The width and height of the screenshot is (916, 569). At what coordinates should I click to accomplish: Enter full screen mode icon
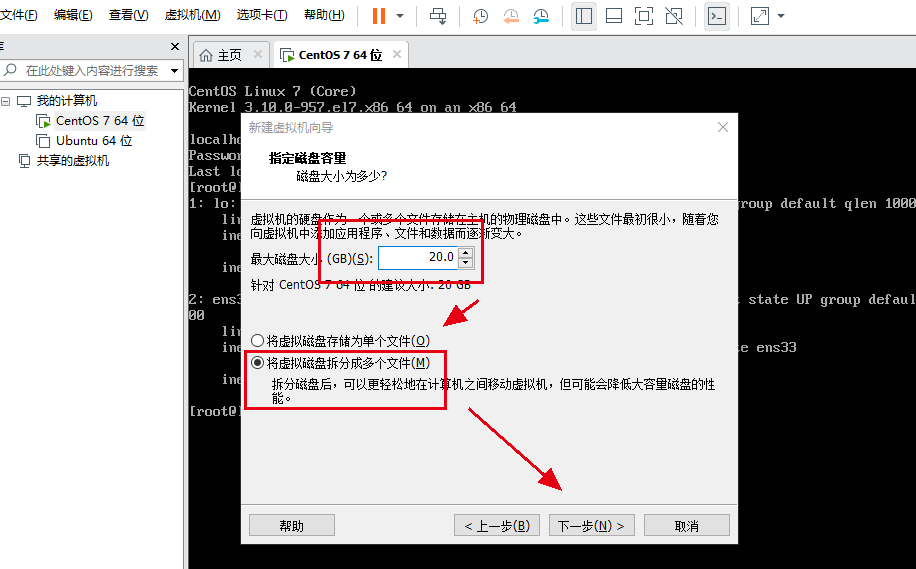644,16
